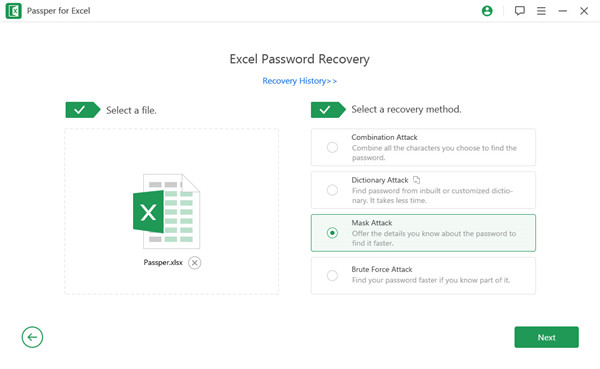
Task: Minimize the Passper window
Action: coord(562,11)
